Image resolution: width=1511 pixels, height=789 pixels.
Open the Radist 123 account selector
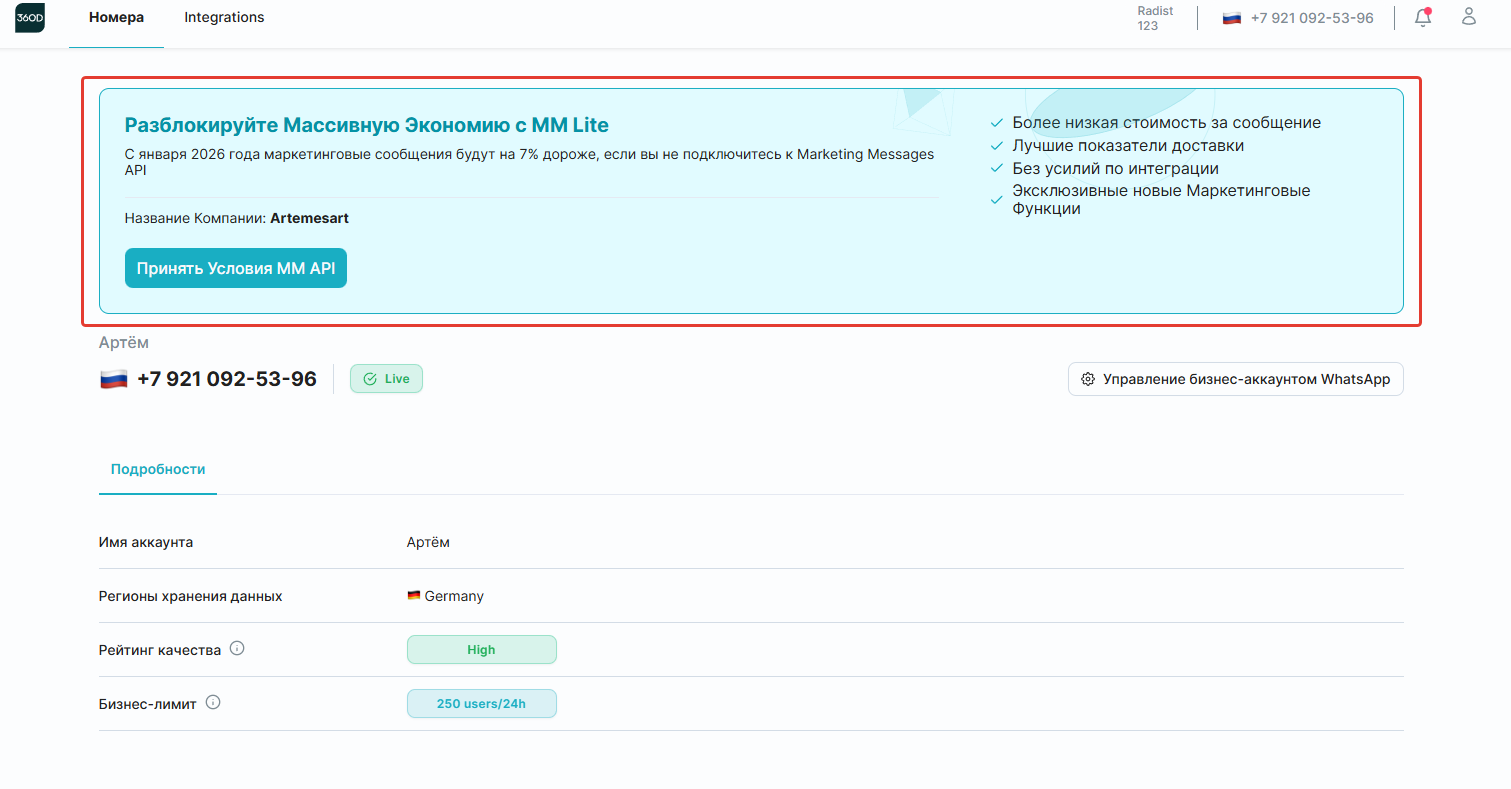(x=1155, y=18)
